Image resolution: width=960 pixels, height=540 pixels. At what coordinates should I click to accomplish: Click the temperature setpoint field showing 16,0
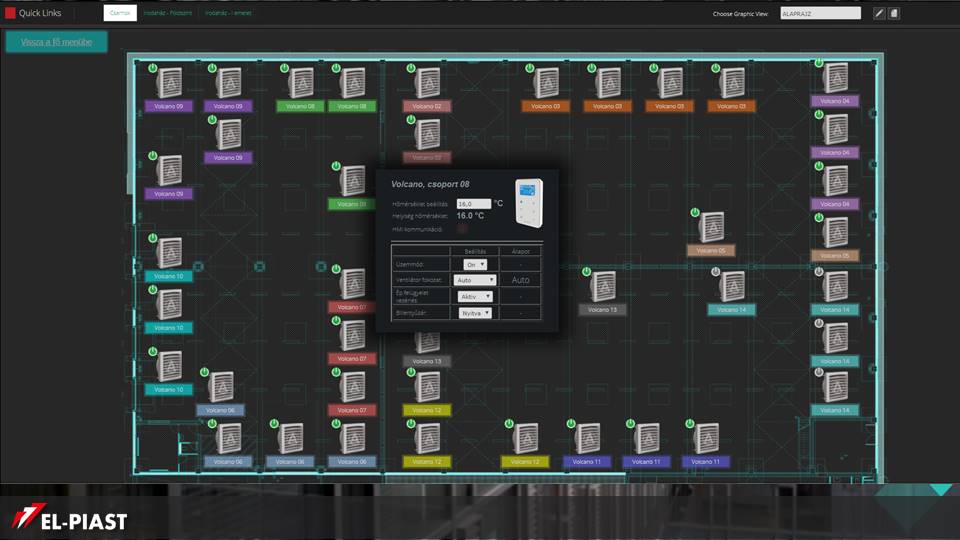tap(473, 203)
